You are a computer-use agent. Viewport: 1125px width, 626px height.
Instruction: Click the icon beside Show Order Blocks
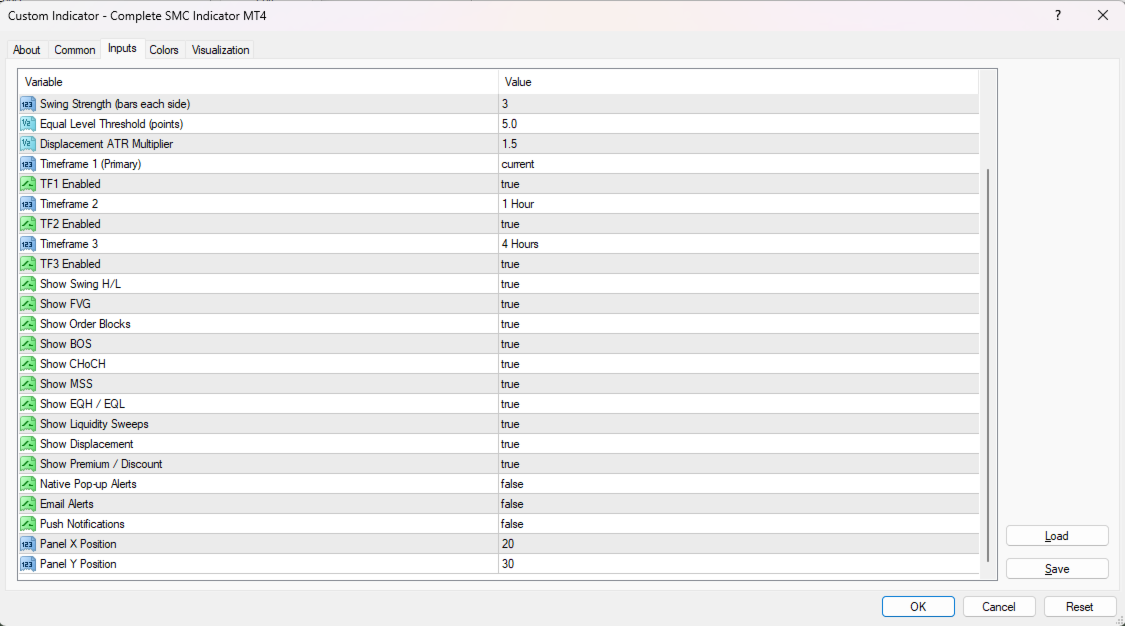pyautogui.click(x=27, y=324)
